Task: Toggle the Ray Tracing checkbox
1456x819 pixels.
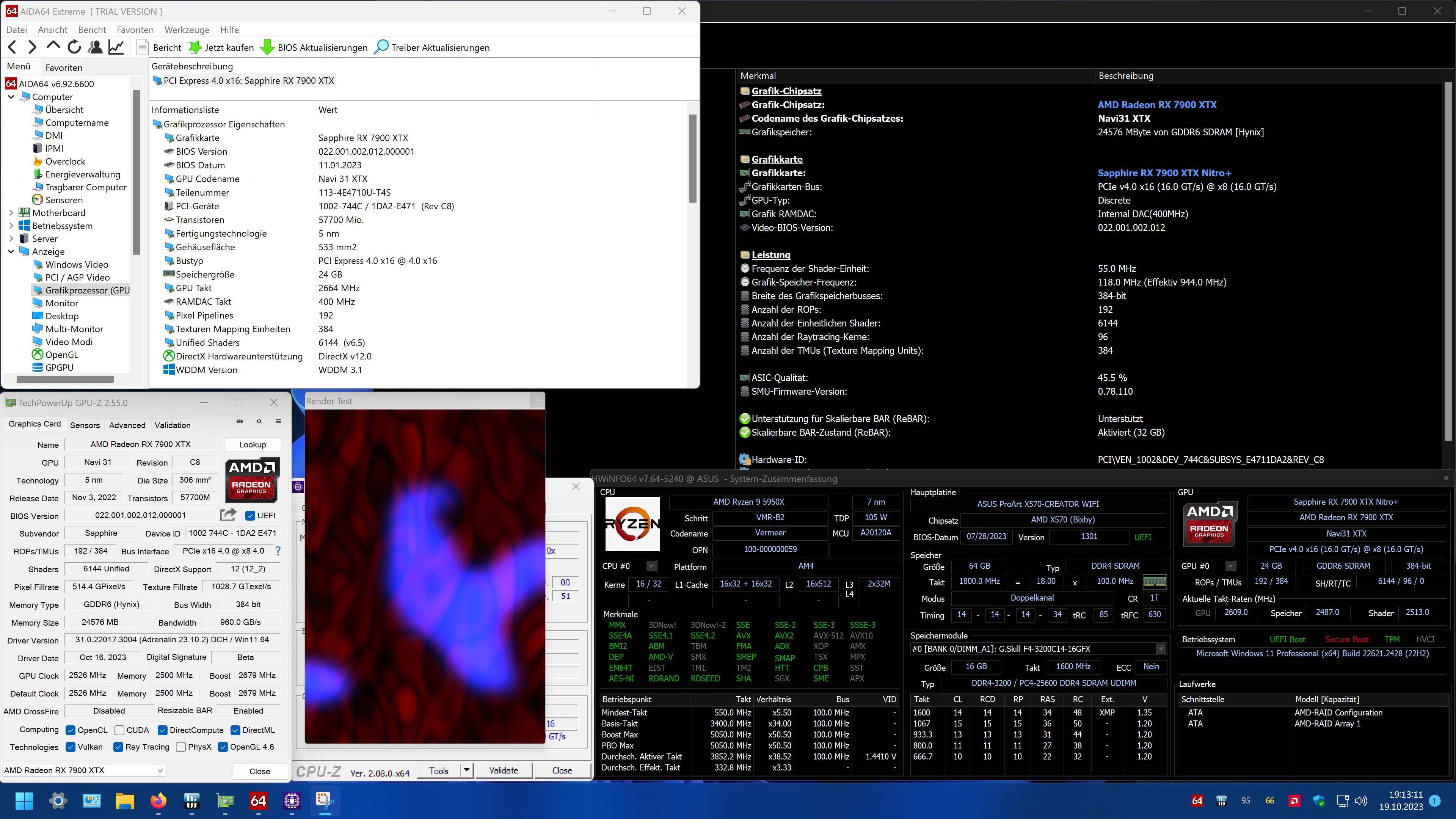Action: coord(118,747)
